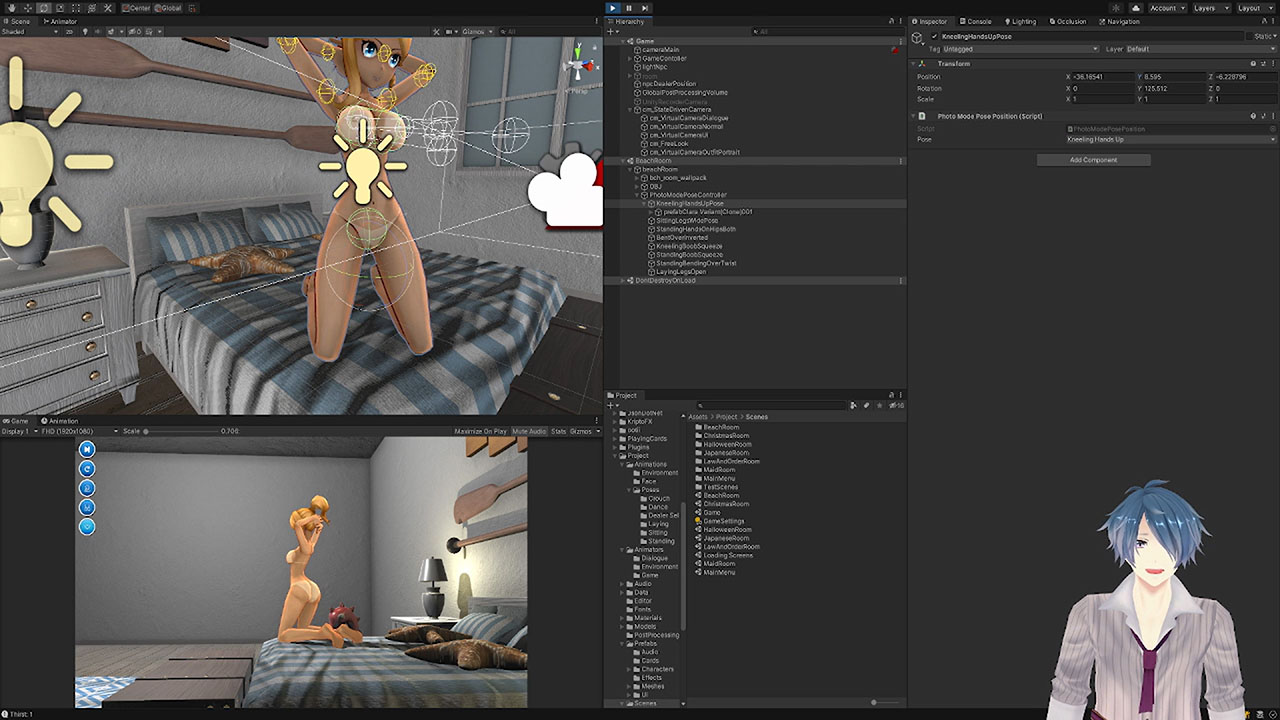Screen dimensions: 1280x720
Task: Click the bottom blue heart game button
Action: click(87, 526)
